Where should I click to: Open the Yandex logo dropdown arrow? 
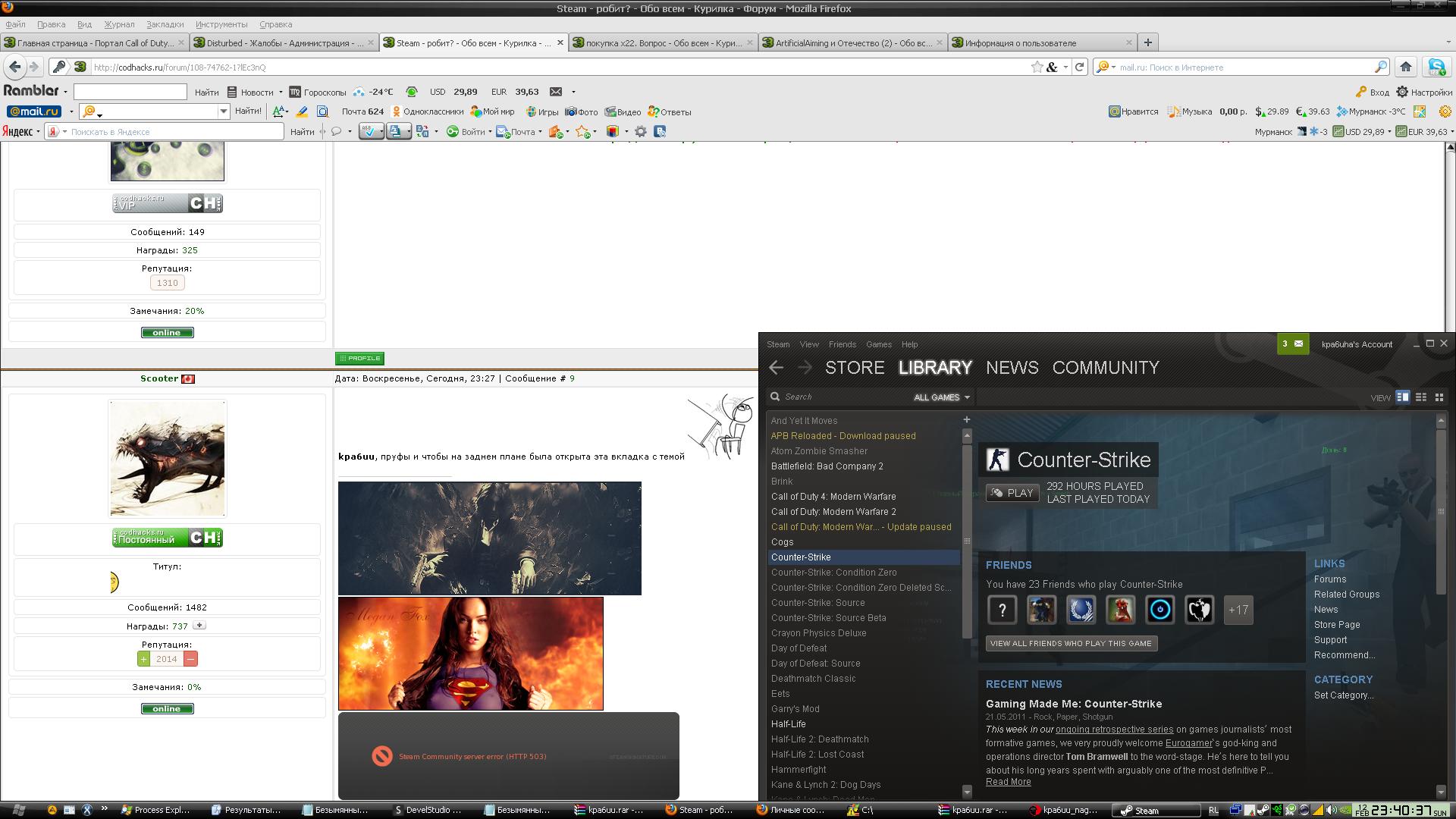pos(37,131)
